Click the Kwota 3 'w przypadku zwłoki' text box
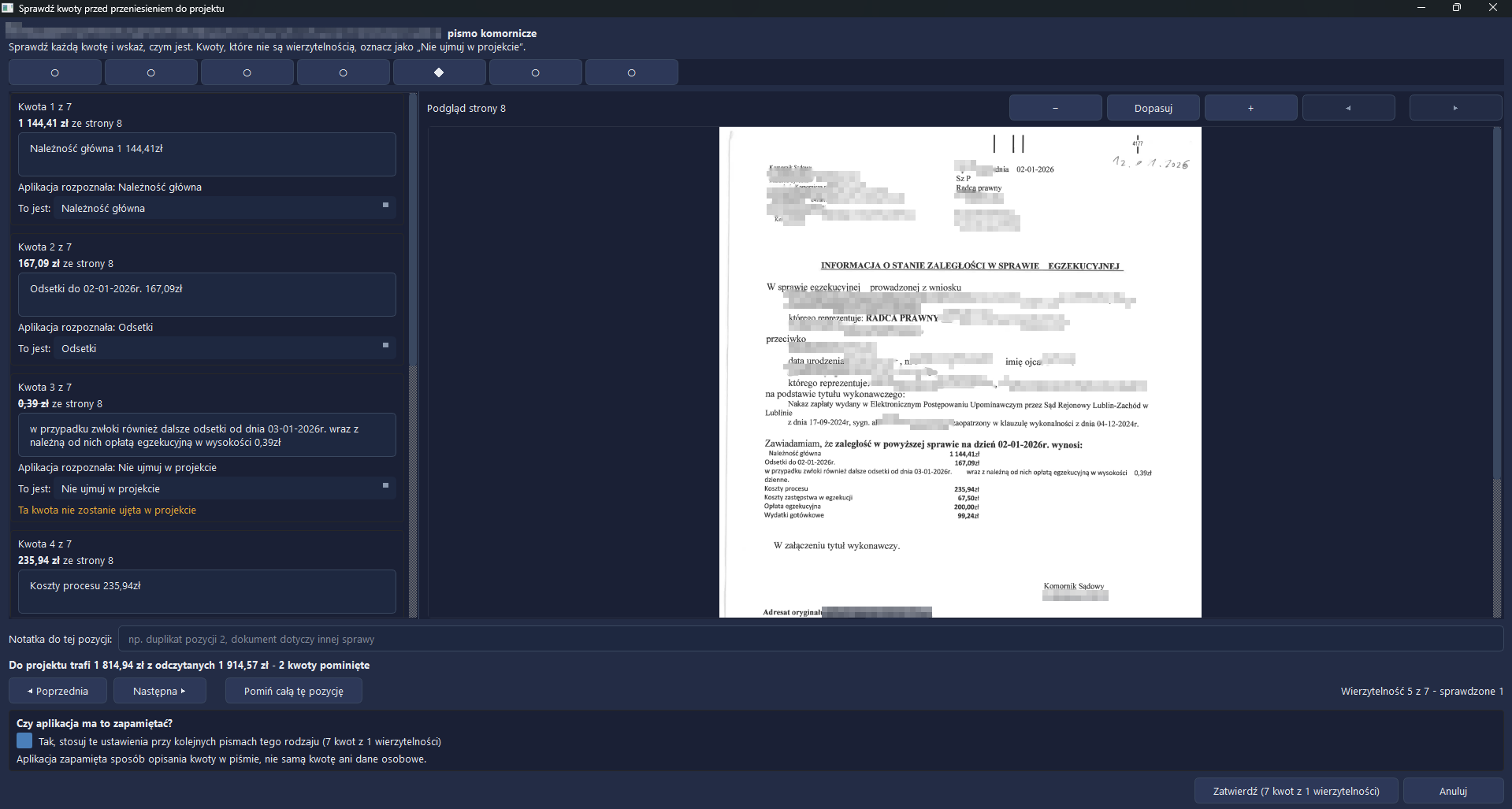The width and height of the screenshot is (1512, 809). pos(207,435)
